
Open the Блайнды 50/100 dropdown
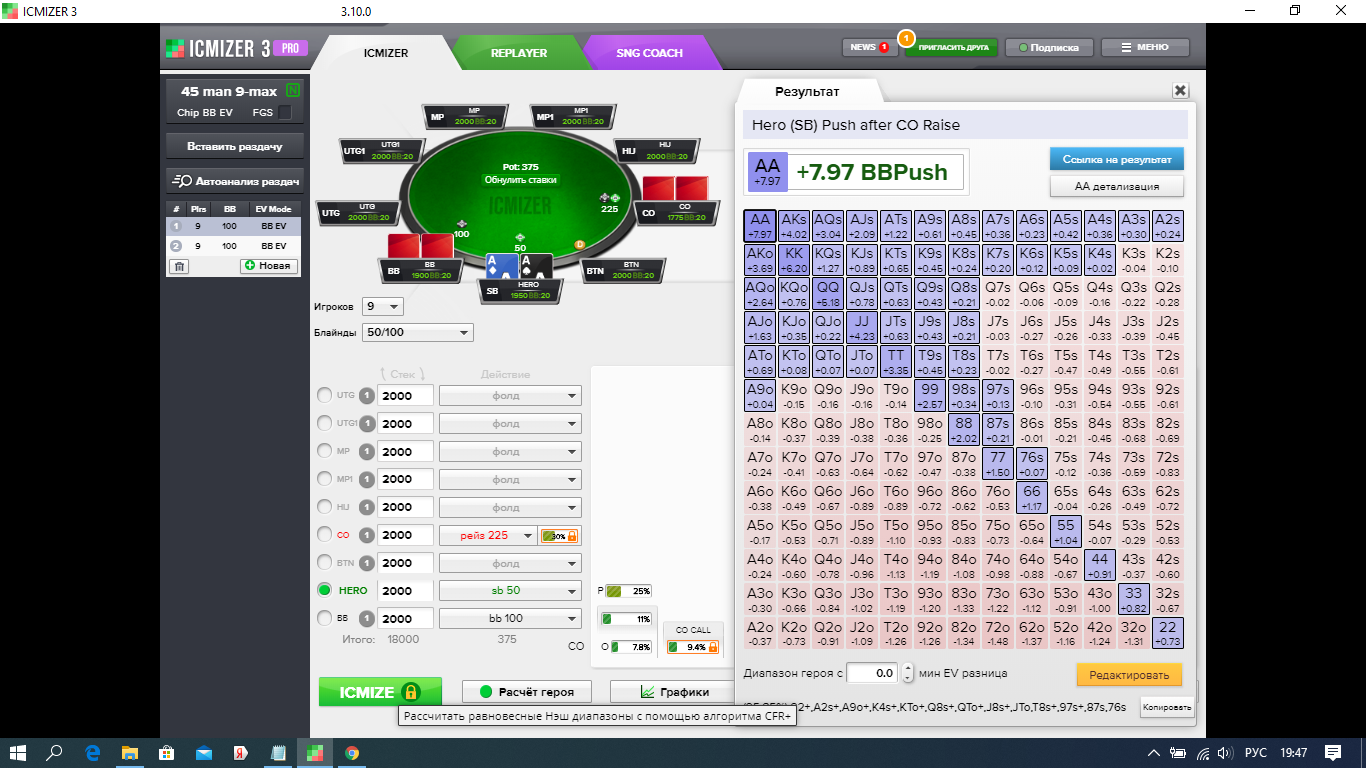[418, 333]
